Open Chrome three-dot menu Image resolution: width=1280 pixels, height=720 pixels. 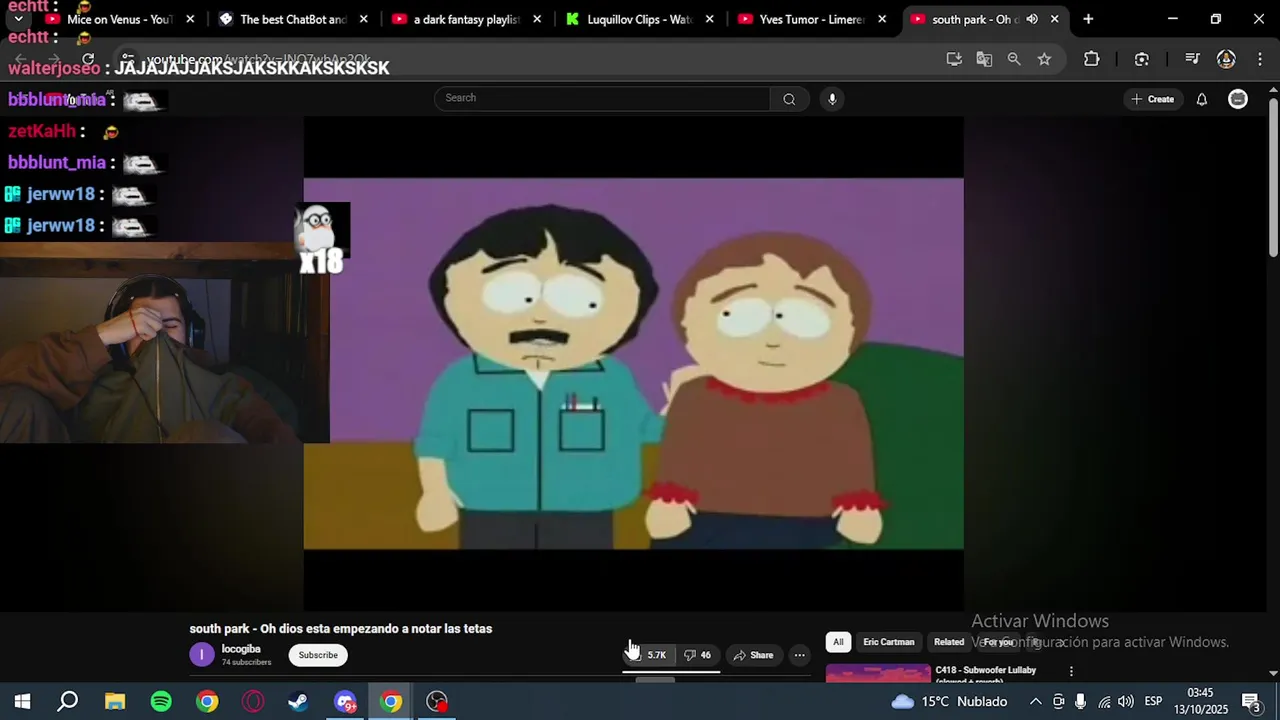pos(1259,59)
